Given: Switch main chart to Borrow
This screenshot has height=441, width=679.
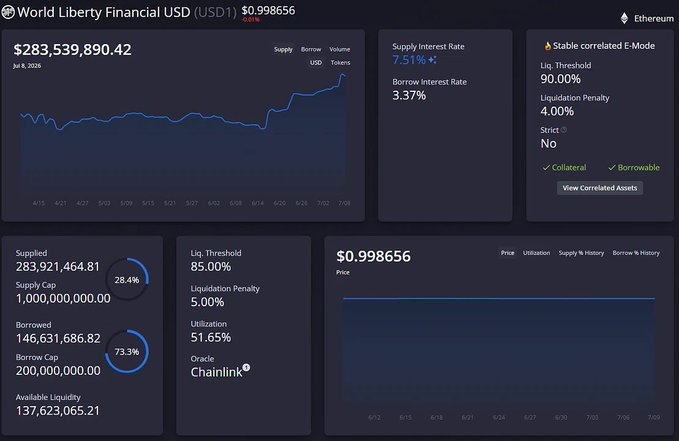Looking at the screenshot, I should pos(311,49).
